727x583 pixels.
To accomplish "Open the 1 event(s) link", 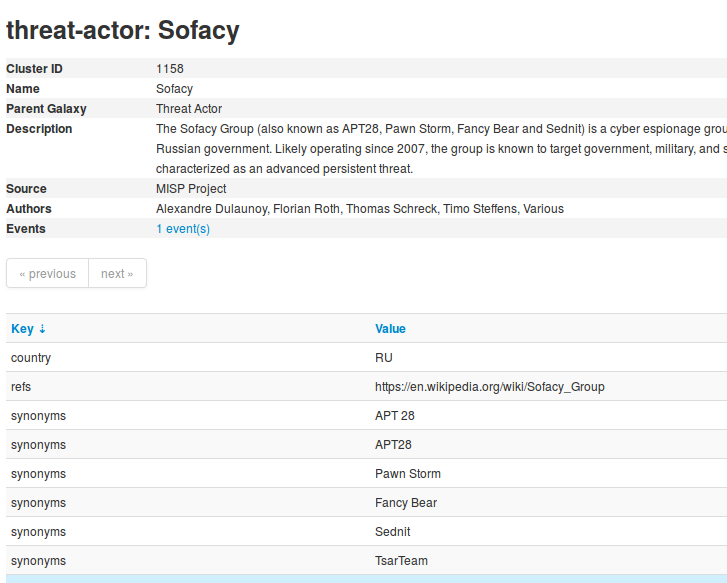I will click(183, 229).
